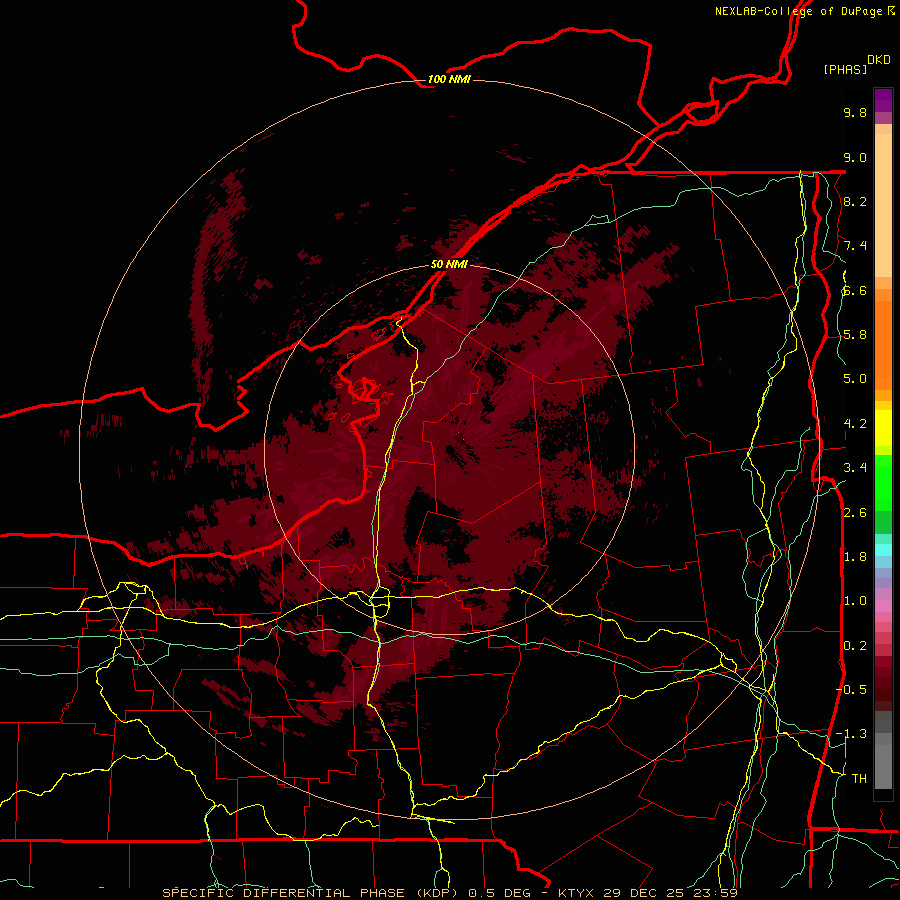Click the 1.0 legend value
900x900 pixels.
pos(855,601)
